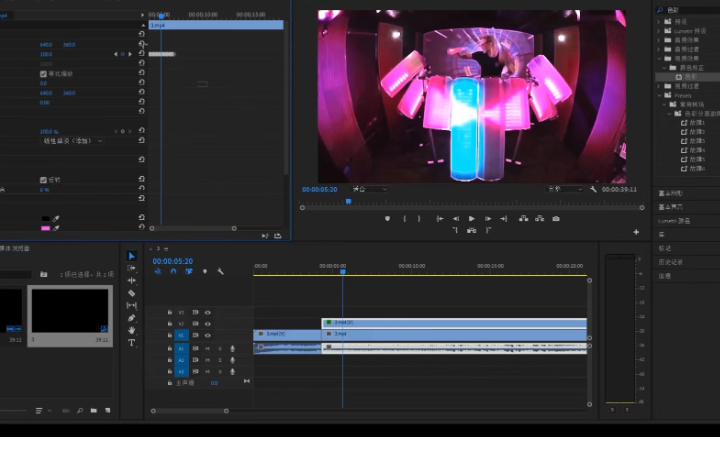Open the History panel tab
The height and width of the screenshot is (450, 720).
(670, 262)
